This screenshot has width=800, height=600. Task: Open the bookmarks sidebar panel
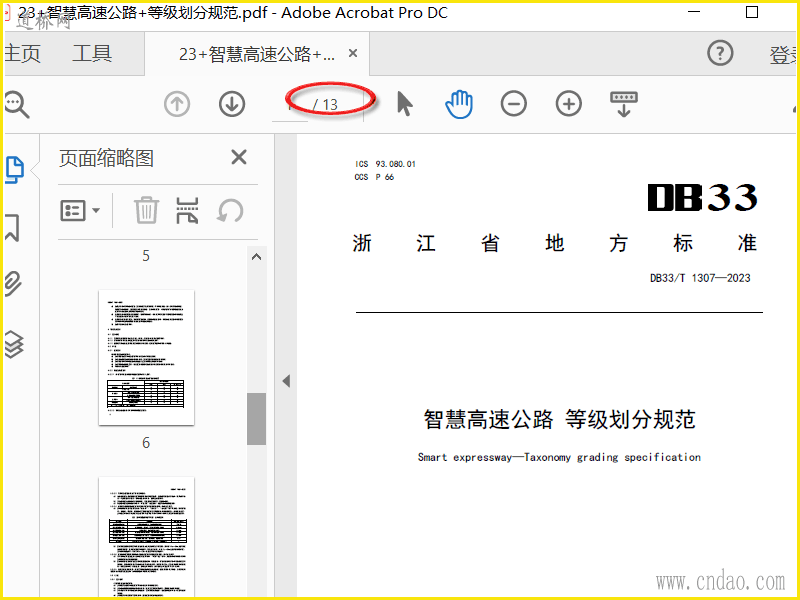point(12,227)
